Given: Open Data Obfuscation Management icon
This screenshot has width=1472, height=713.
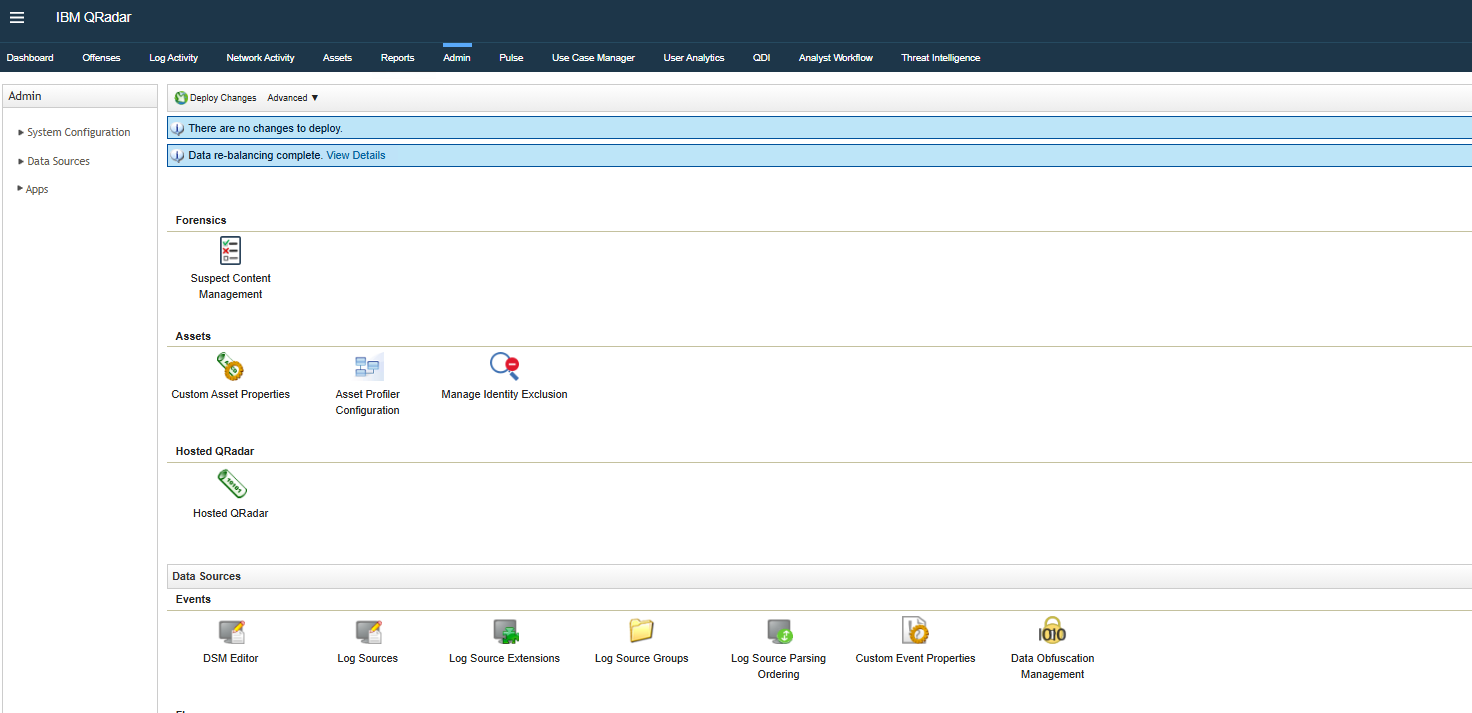Looking at the screenshot, I should [x=1052, y=630].
